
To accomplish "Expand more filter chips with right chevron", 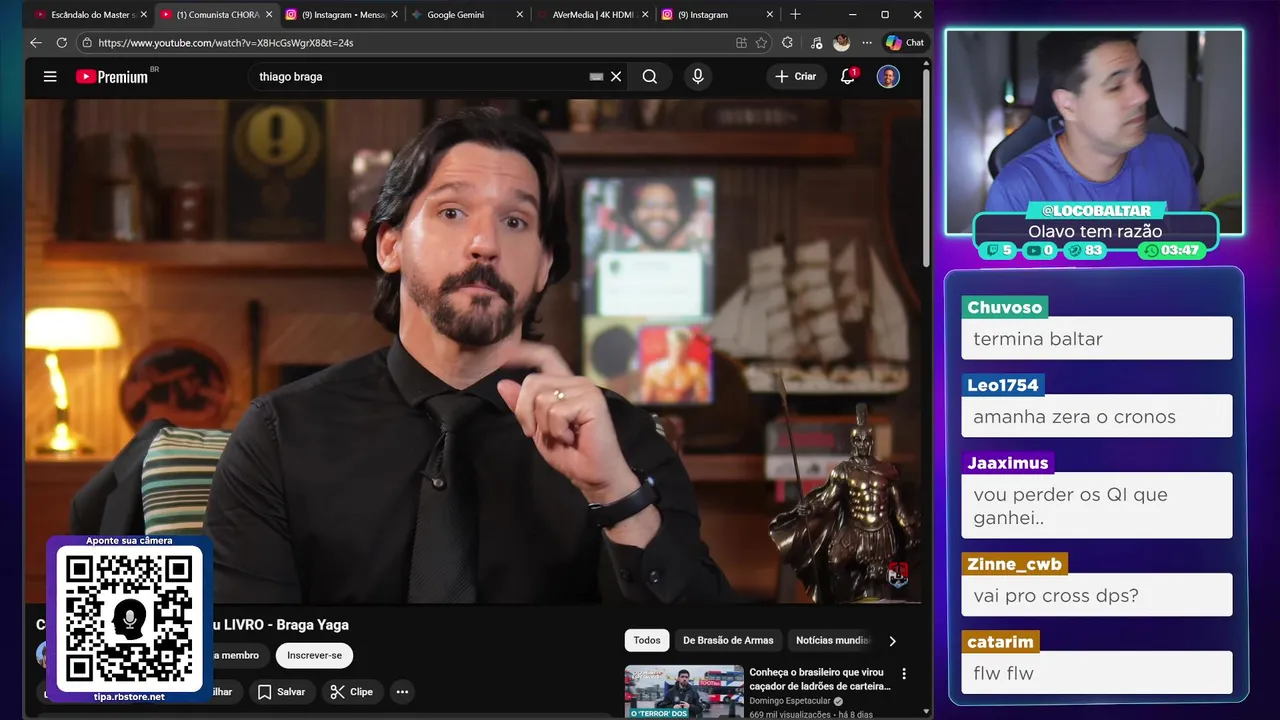I will click(x=892, y=641).
